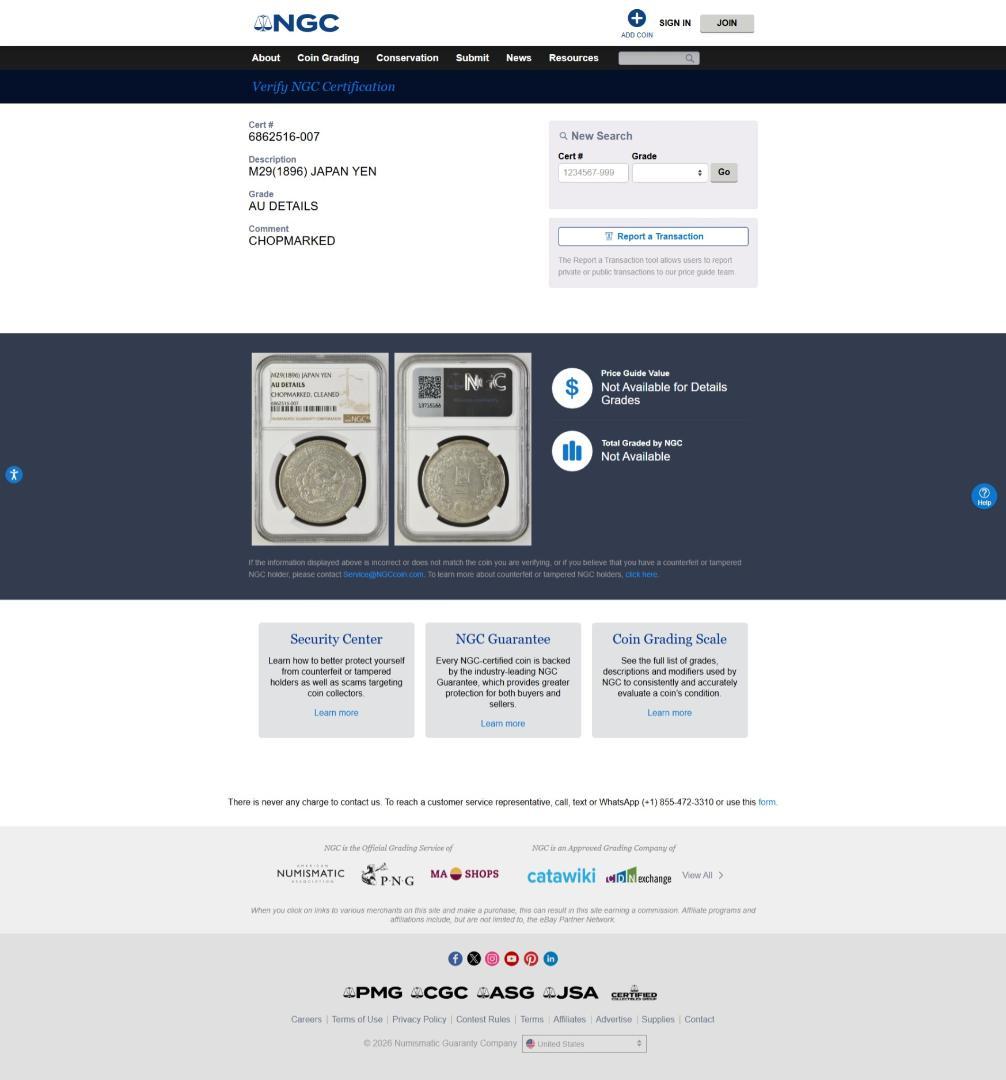Viewport: 1006px width, 1080px height.
Task: Open the Submit menu
Action: (x=472, y=58)
